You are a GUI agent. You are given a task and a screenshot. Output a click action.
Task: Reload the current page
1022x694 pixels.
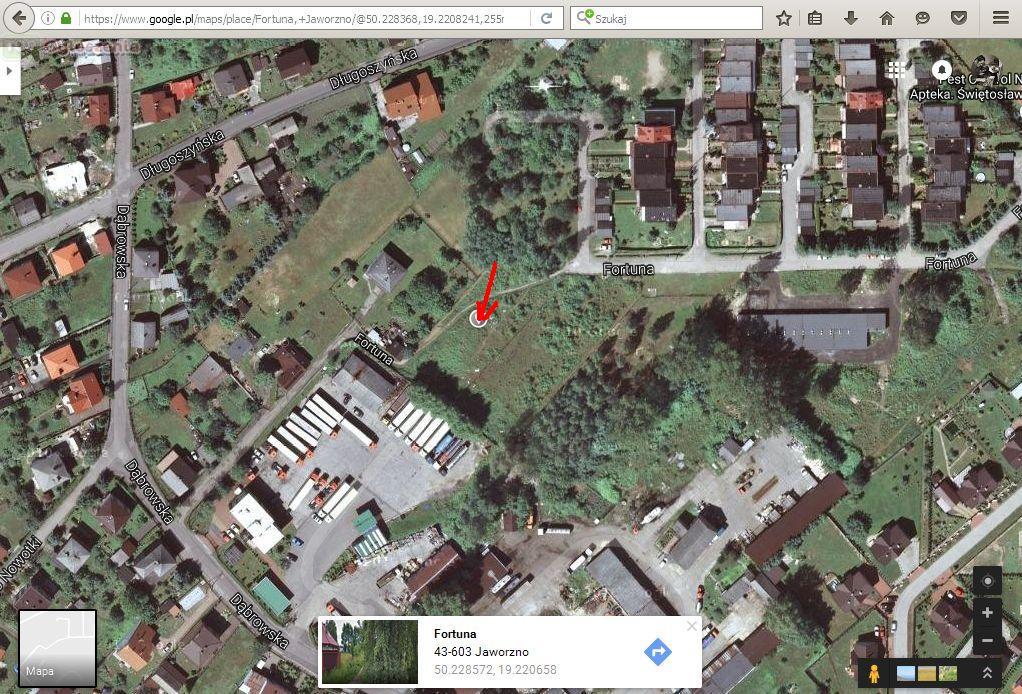pyautogui.click(x=546, y=18)
